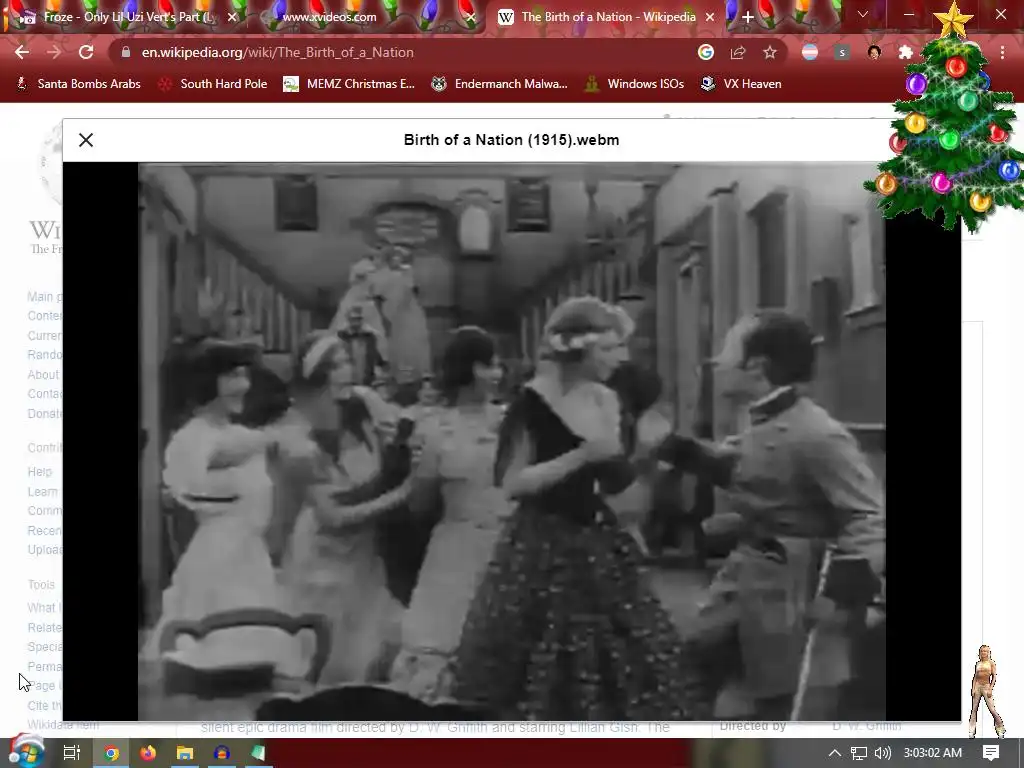Expand the tab search dropdown

pyautogui.click(x=863, y=14)
